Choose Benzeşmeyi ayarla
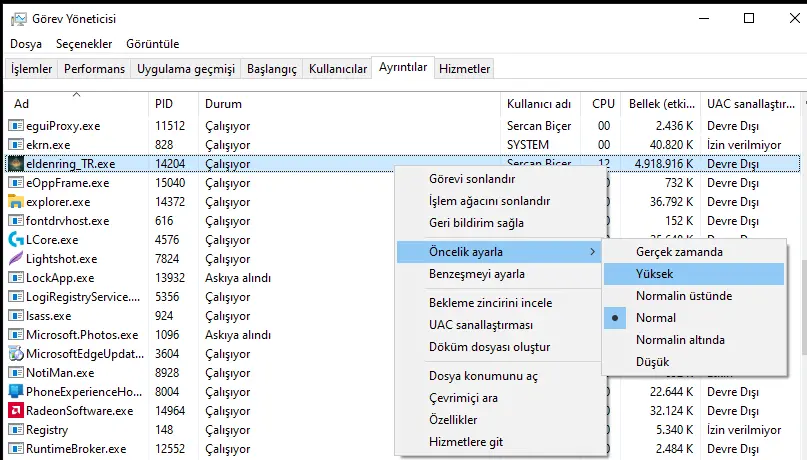 (499, 274)
